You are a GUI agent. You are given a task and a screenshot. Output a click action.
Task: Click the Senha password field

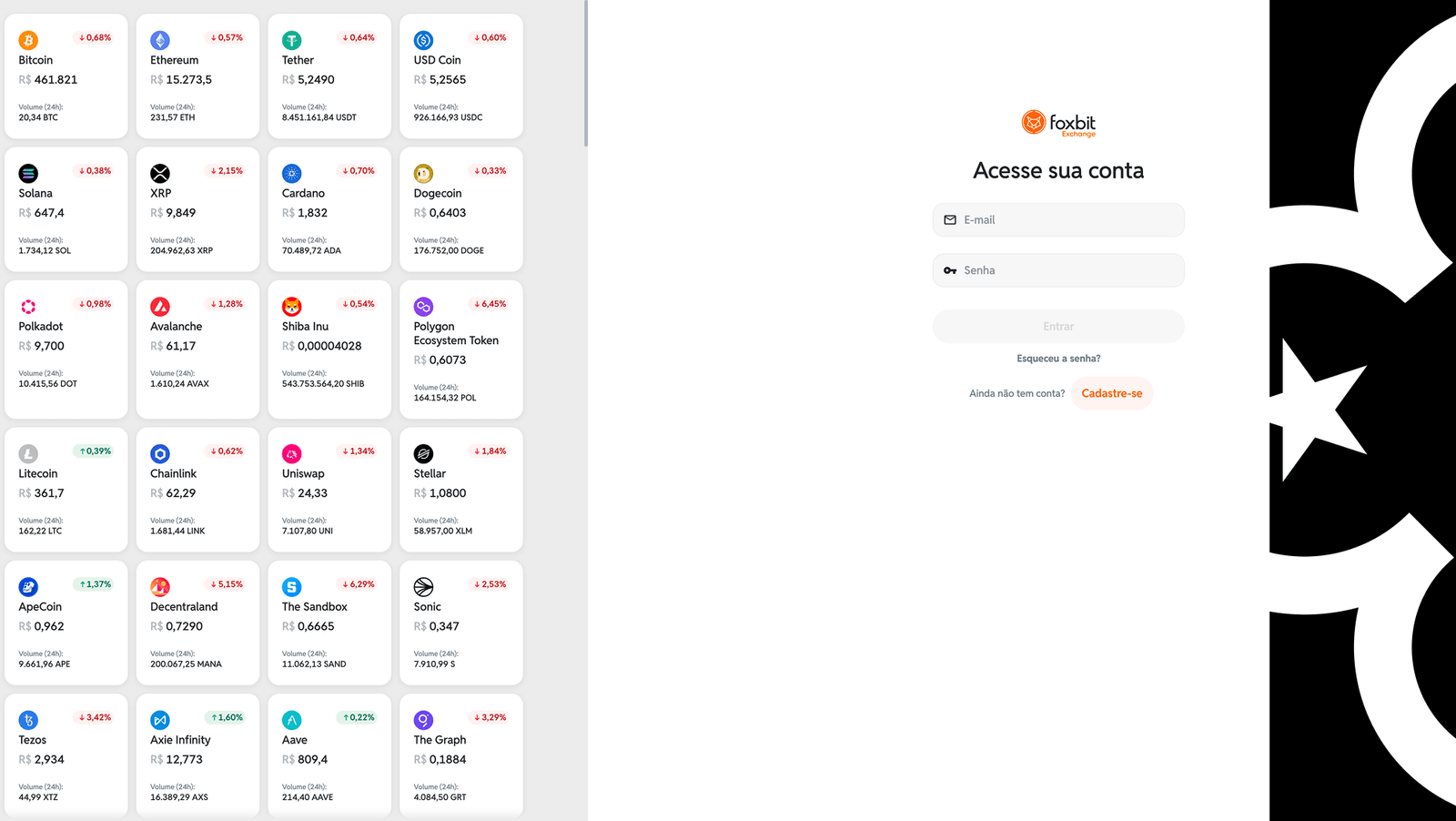tap(1058, 270)
